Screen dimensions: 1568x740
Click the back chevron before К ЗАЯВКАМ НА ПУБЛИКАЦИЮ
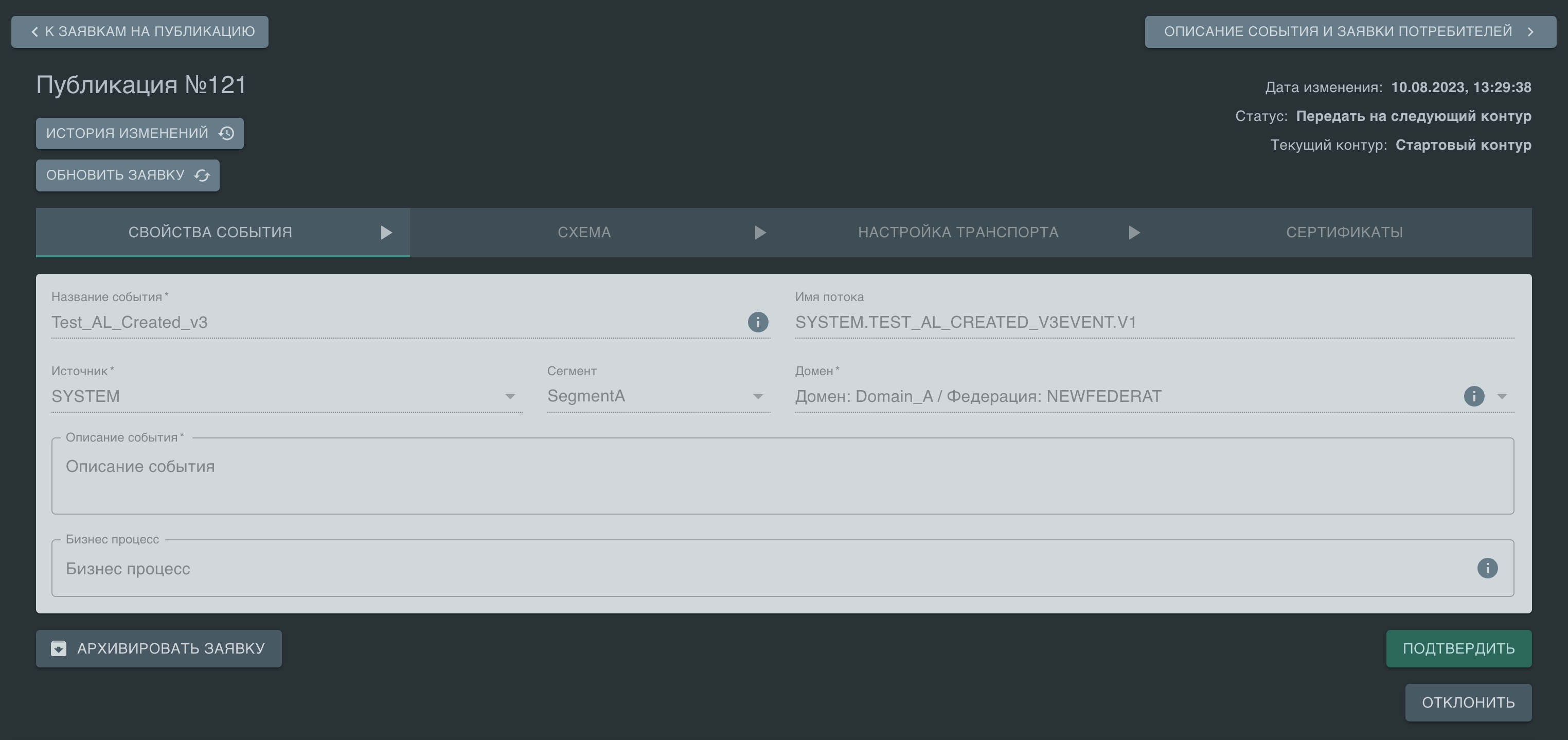[x=34, y=32]
